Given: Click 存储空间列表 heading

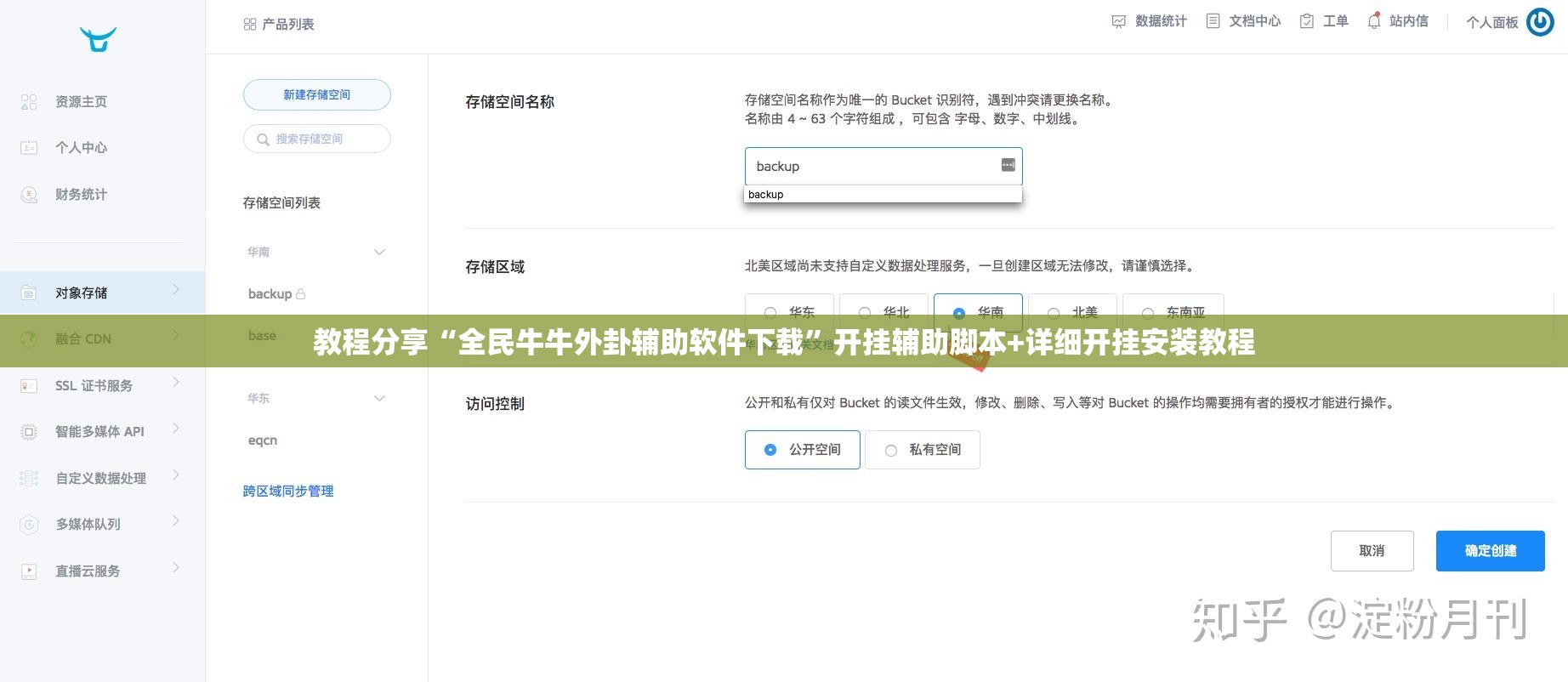Looking at the screenshot, I should [x=281, y=203].
